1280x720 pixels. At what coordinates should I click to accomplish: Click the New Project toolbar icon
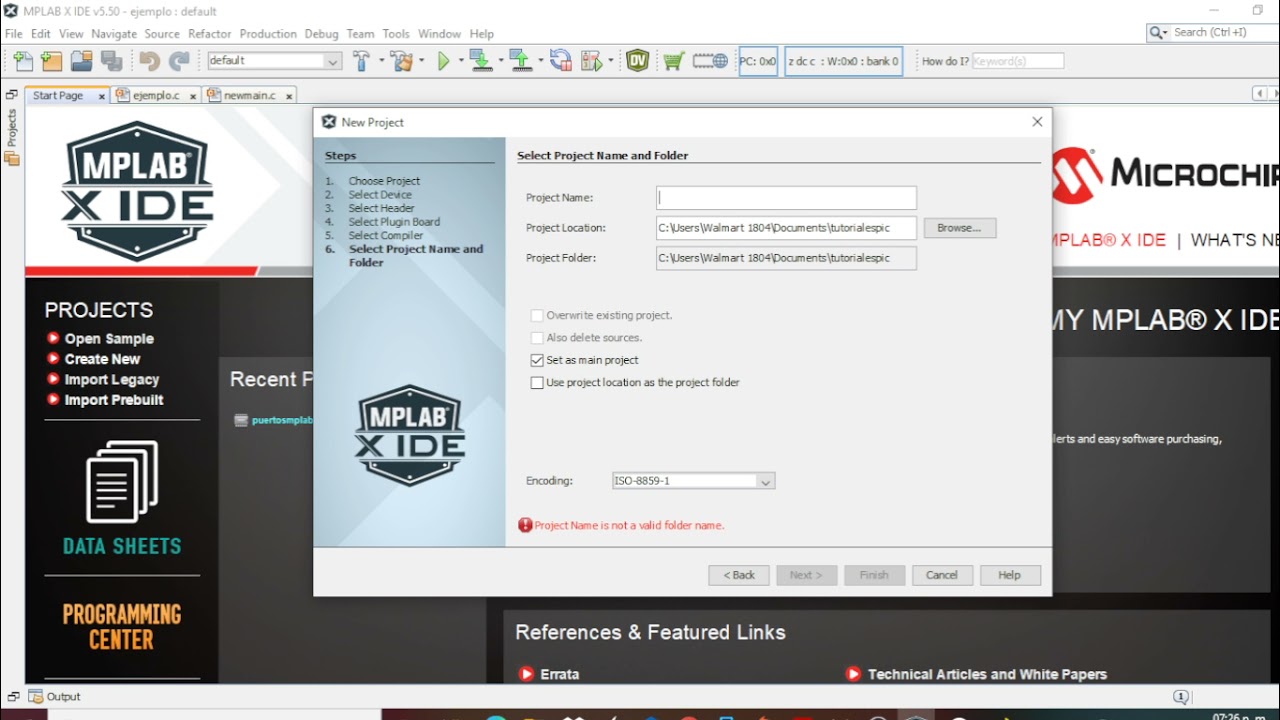point(52,61)
